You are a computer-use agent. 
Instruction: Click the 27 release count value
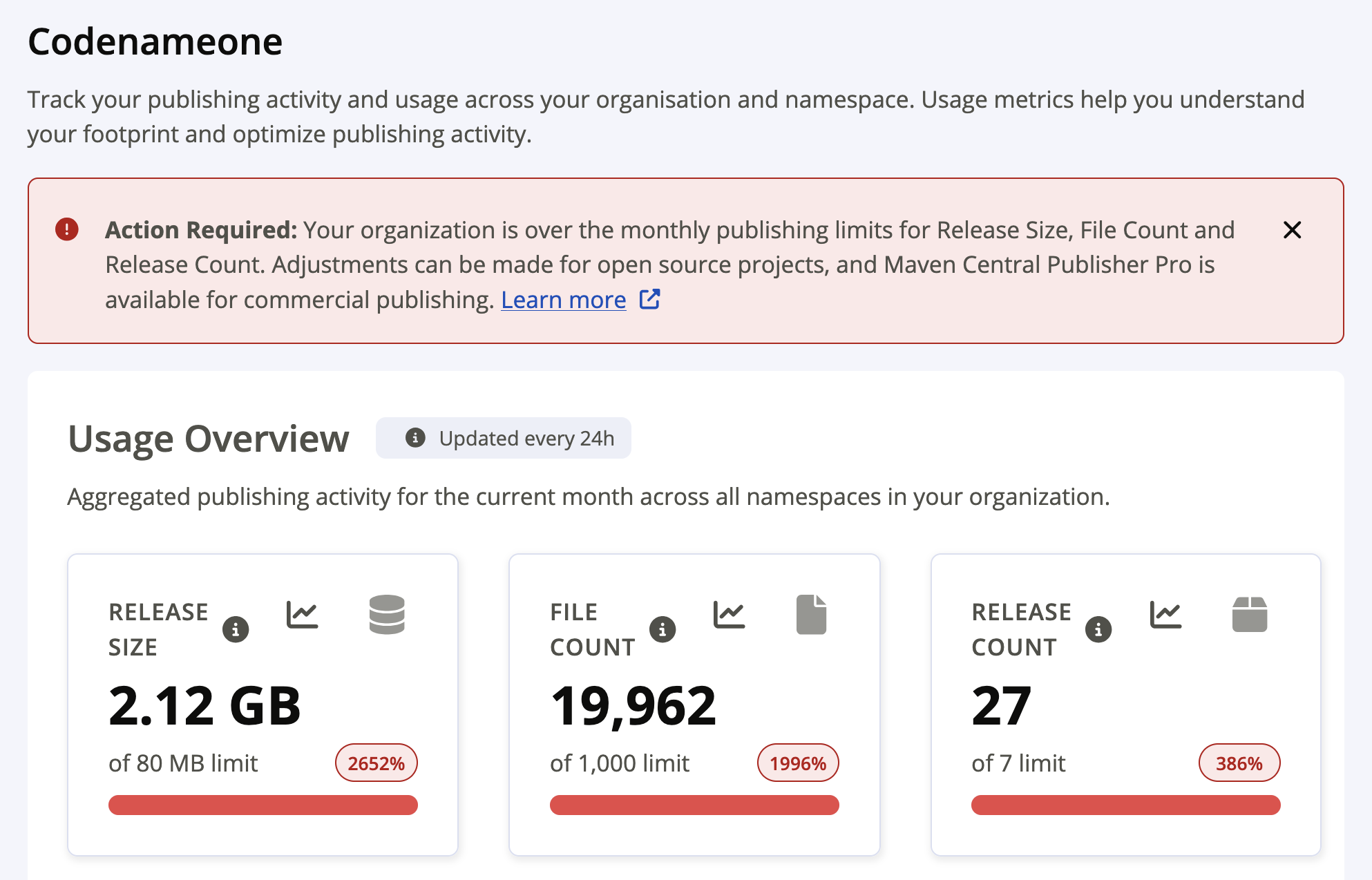click(x=1001, y=706)
